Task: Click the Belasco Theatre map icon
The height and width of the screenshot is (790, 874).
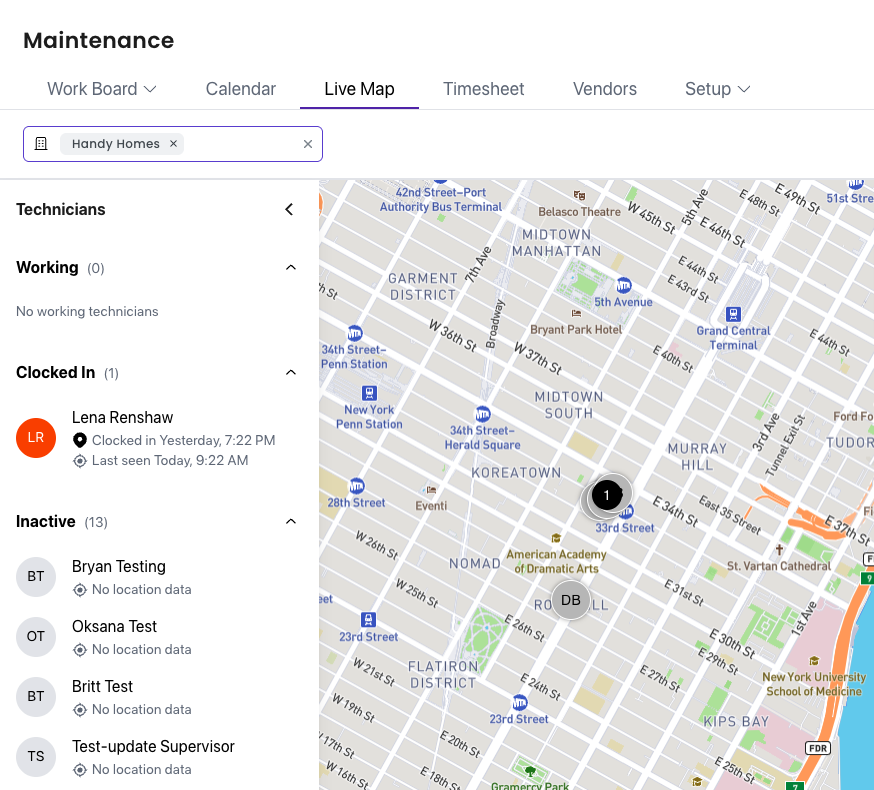Action: pyautogui.click(x=580, y=195)
